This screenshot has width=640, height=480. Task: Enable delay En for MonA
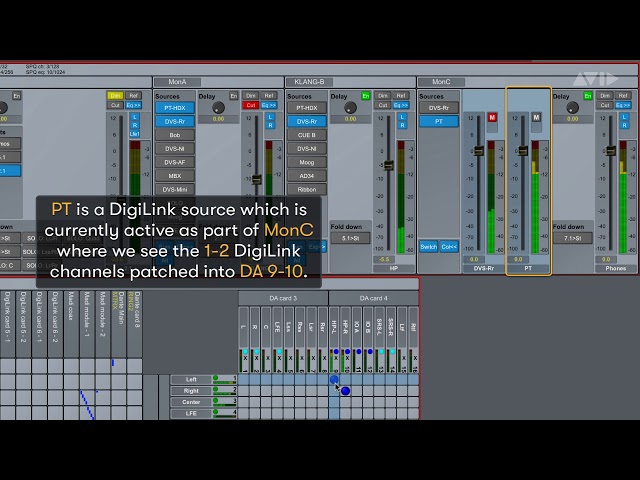point(234,96)
